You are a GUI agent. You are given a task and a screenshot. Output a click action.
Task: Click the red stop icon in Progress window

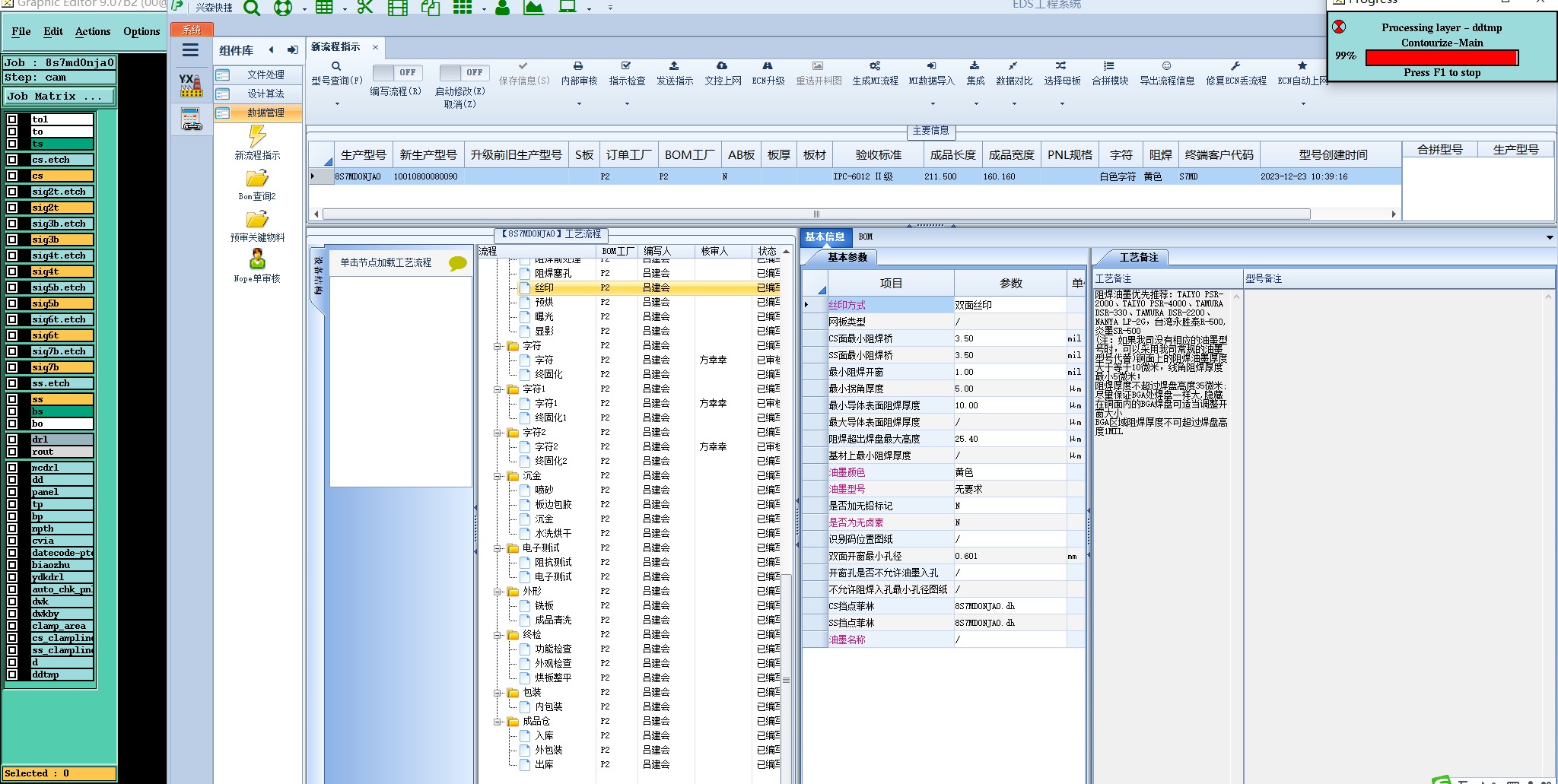tap(1339, 27)
